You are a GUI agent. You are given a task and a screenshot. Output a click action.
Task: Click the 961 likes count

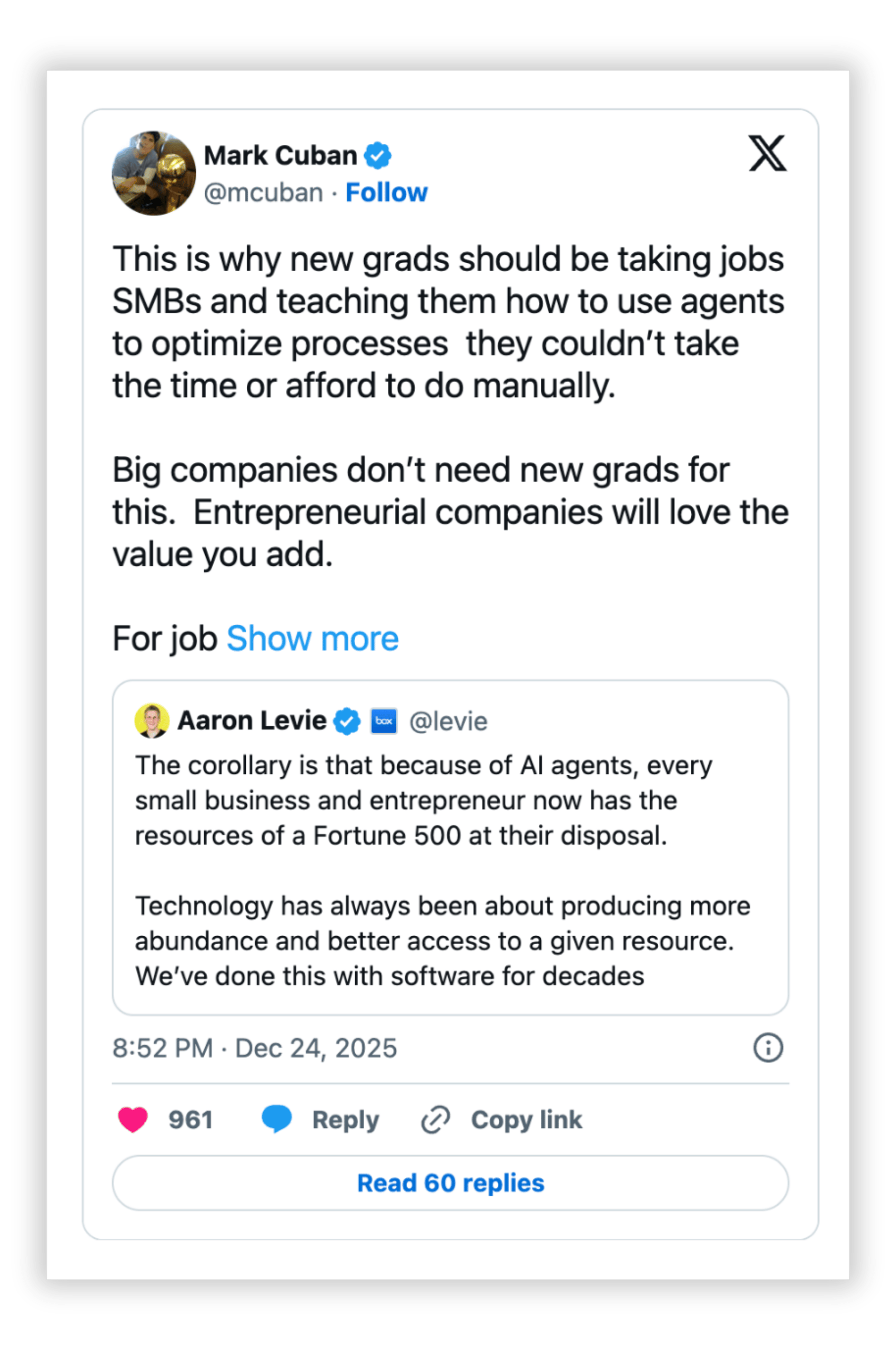[191, 1119]
